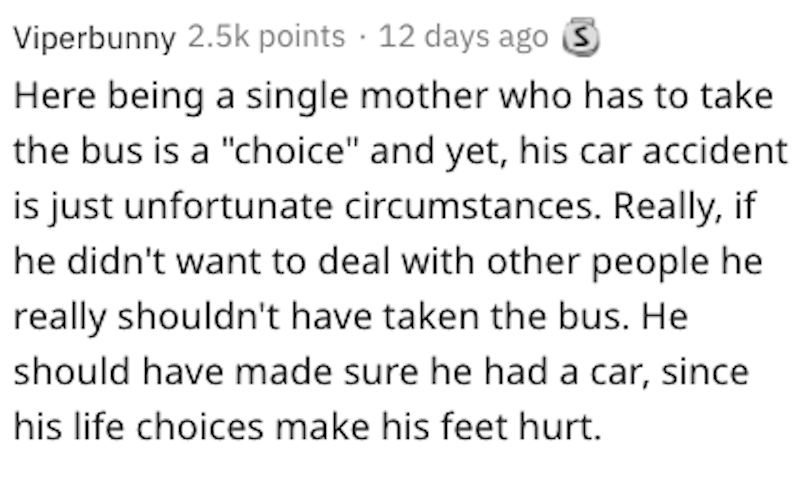Open the Viperbunny user profile
The image size is (800, 480).
click(x=94, y=38)
